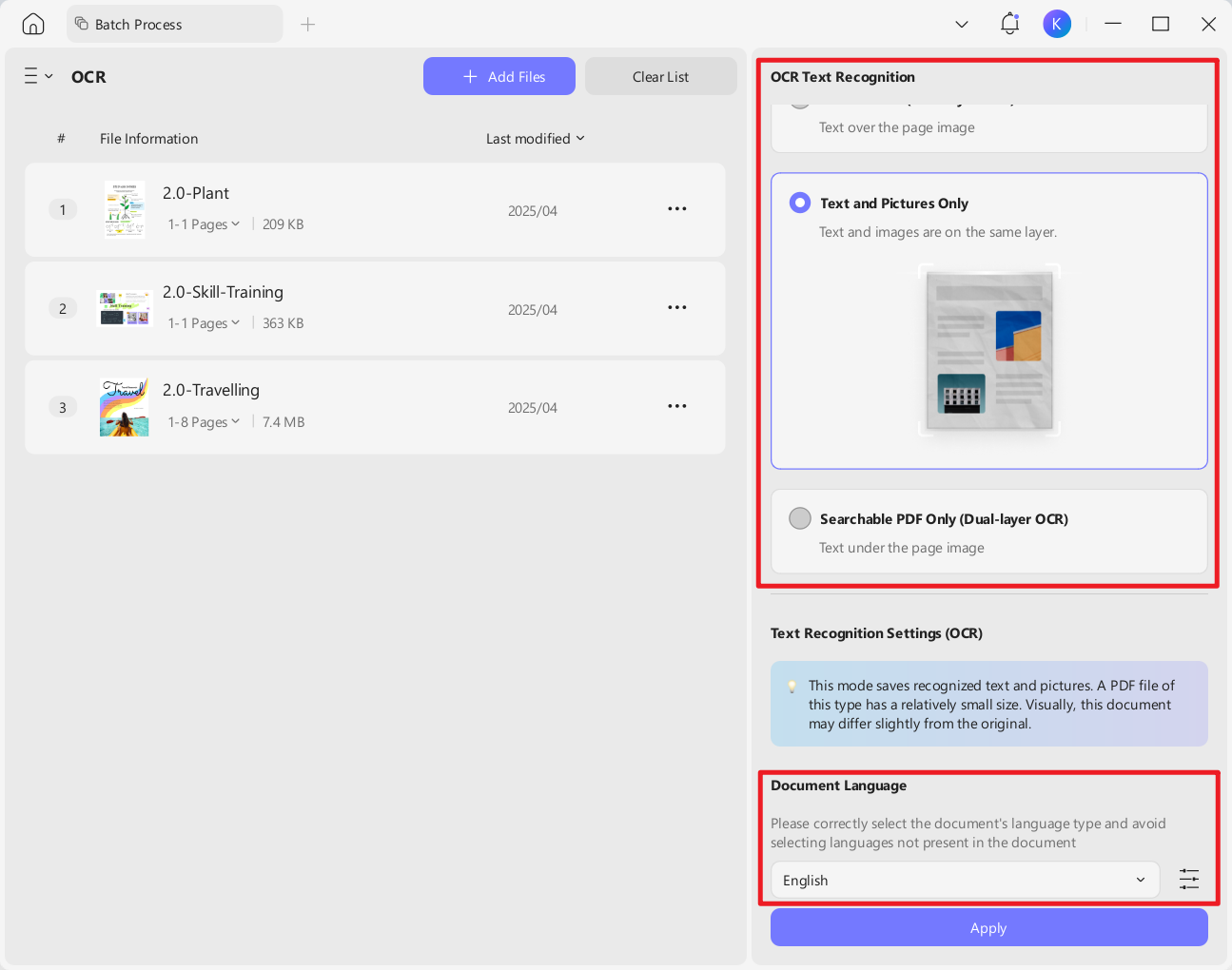The image size is (1232, 970).
Task: Open the advanced language settings sliders icon
Action: (1189, 880)
